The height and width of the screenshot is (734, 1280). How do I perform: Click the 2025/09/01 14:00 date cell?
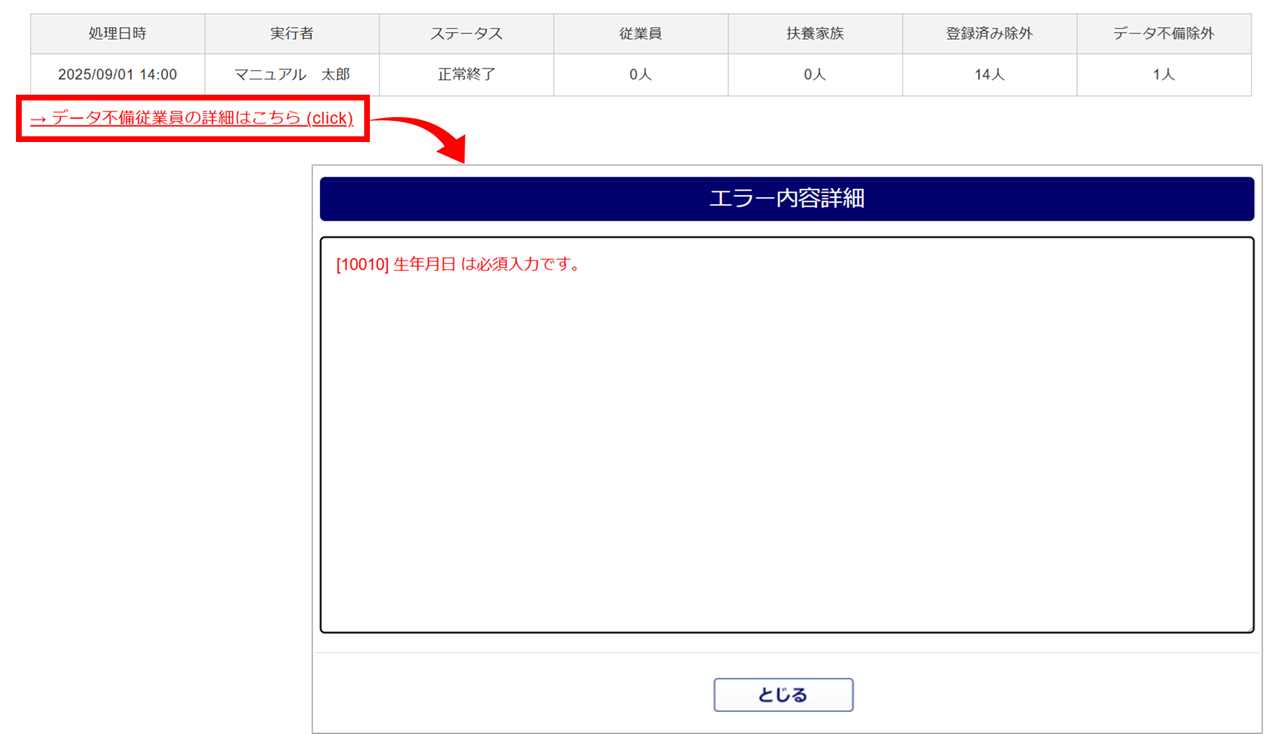[x=118, y=75]
